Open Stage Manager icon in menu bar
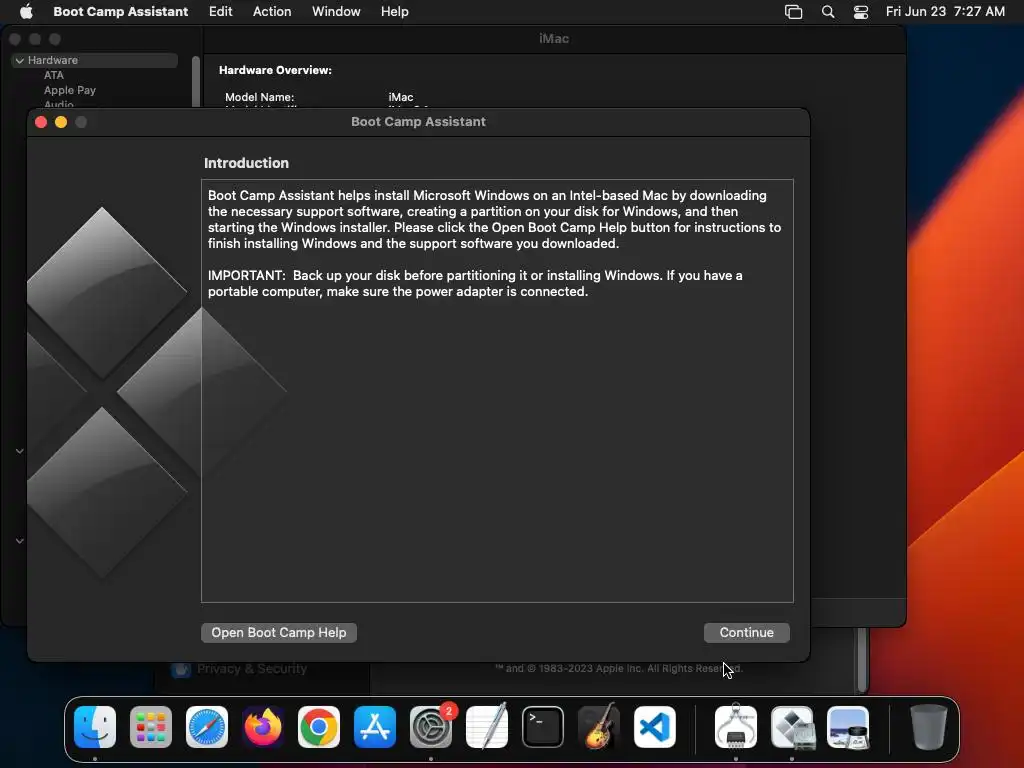Image resolution: width=1024 pixels, height=768 pixels. (793, 12)
